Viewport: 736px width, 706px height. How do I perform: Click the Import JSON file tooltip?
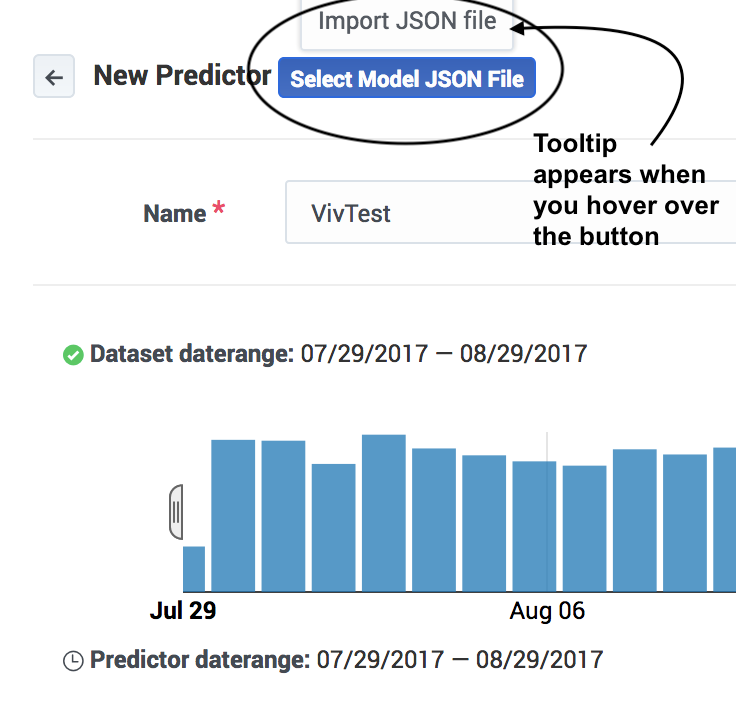(x=407, y=21)
